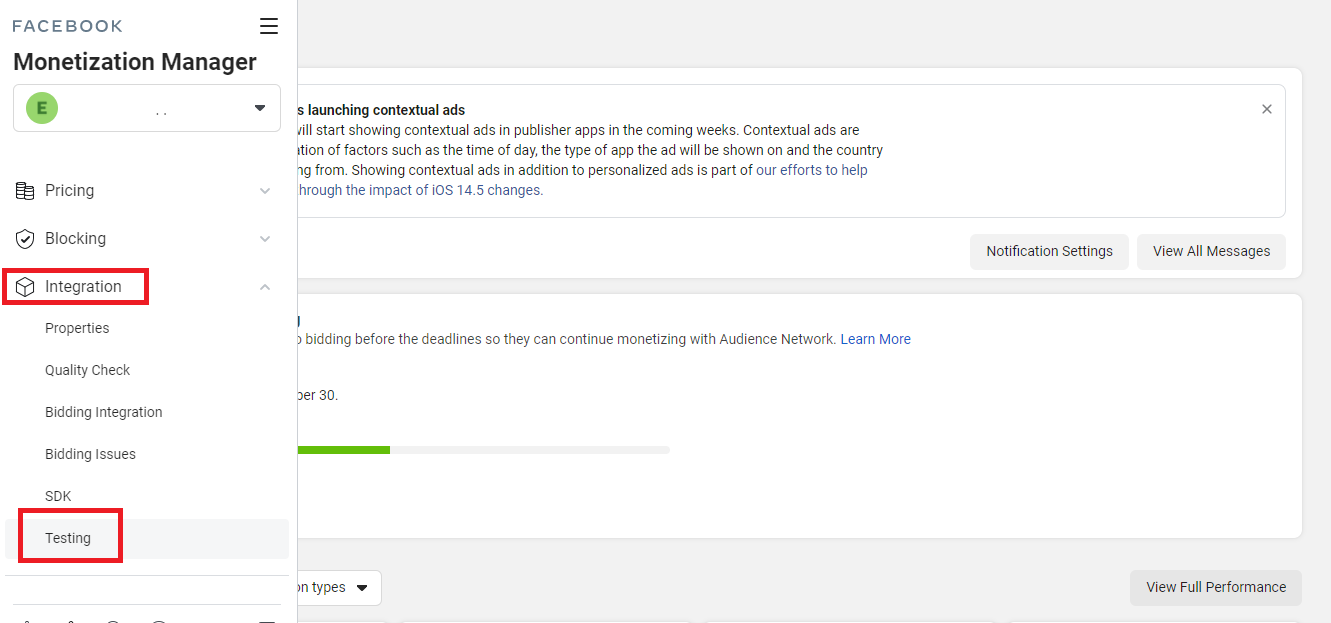Click the FACEBOOK logo text
1331x623 pixels.
tap(67, 26)
